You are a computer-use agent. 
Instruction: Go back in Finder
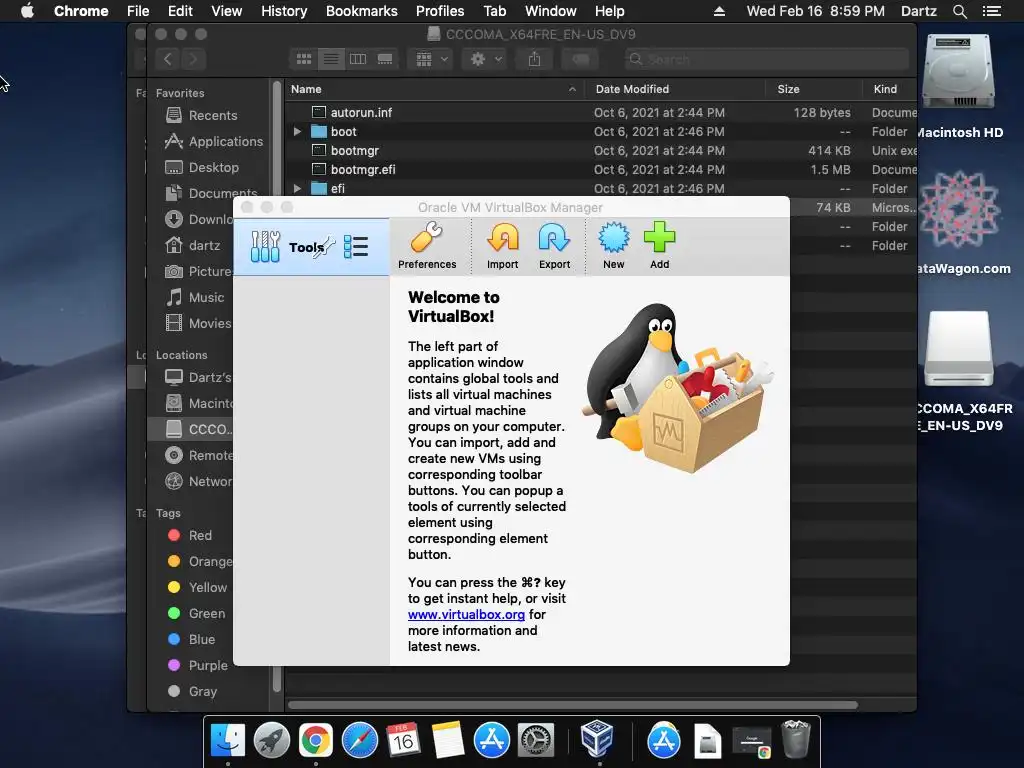click(168, 59)
